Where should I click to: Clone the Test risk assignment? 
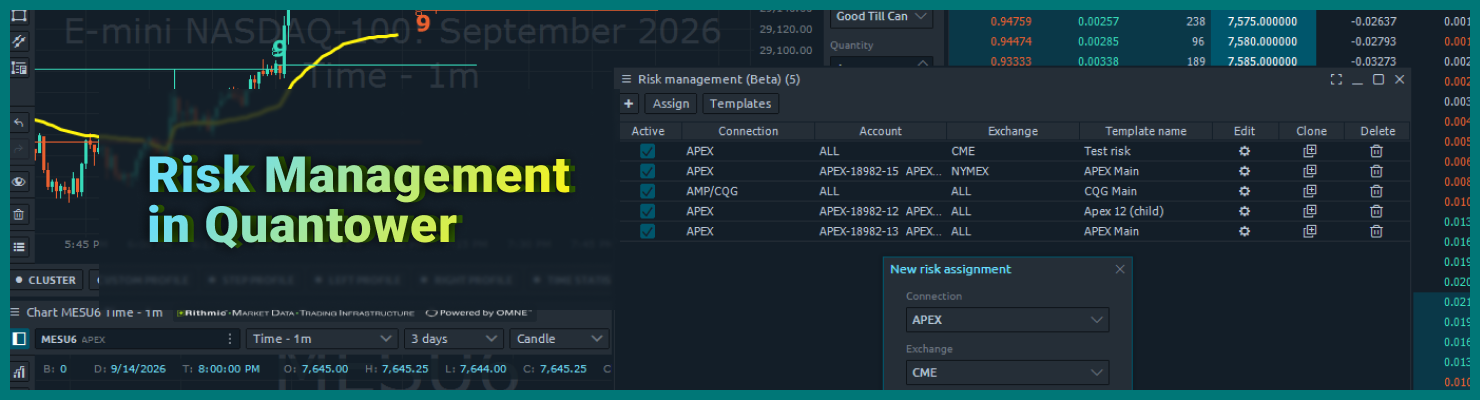pos(1310,151)
